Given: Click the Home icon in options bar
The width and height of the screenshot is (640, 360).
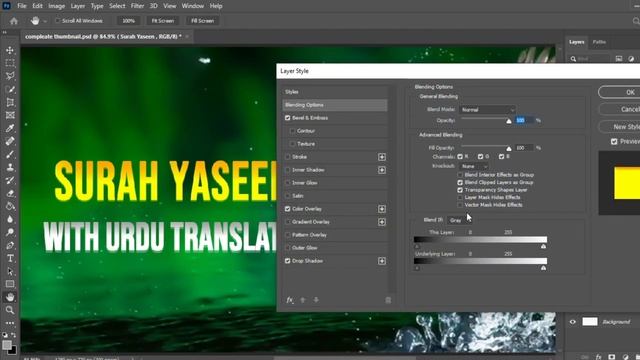Looking at the screenshot, I should click(x=14, y=21).
